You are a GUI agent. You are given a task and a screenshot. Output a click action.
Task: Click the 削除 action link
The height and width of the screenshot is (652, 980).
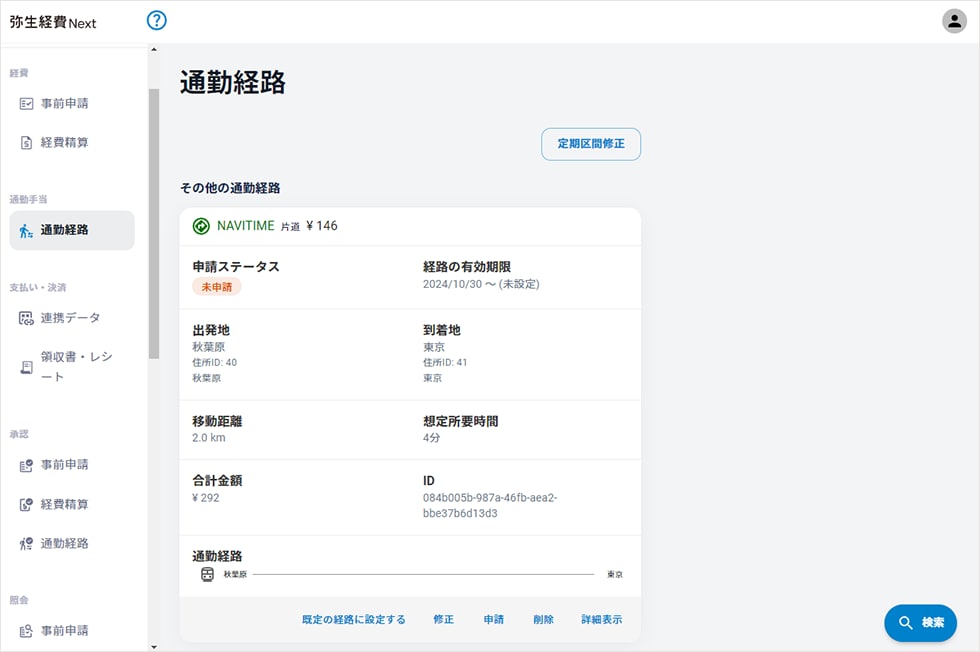[544, 620]
